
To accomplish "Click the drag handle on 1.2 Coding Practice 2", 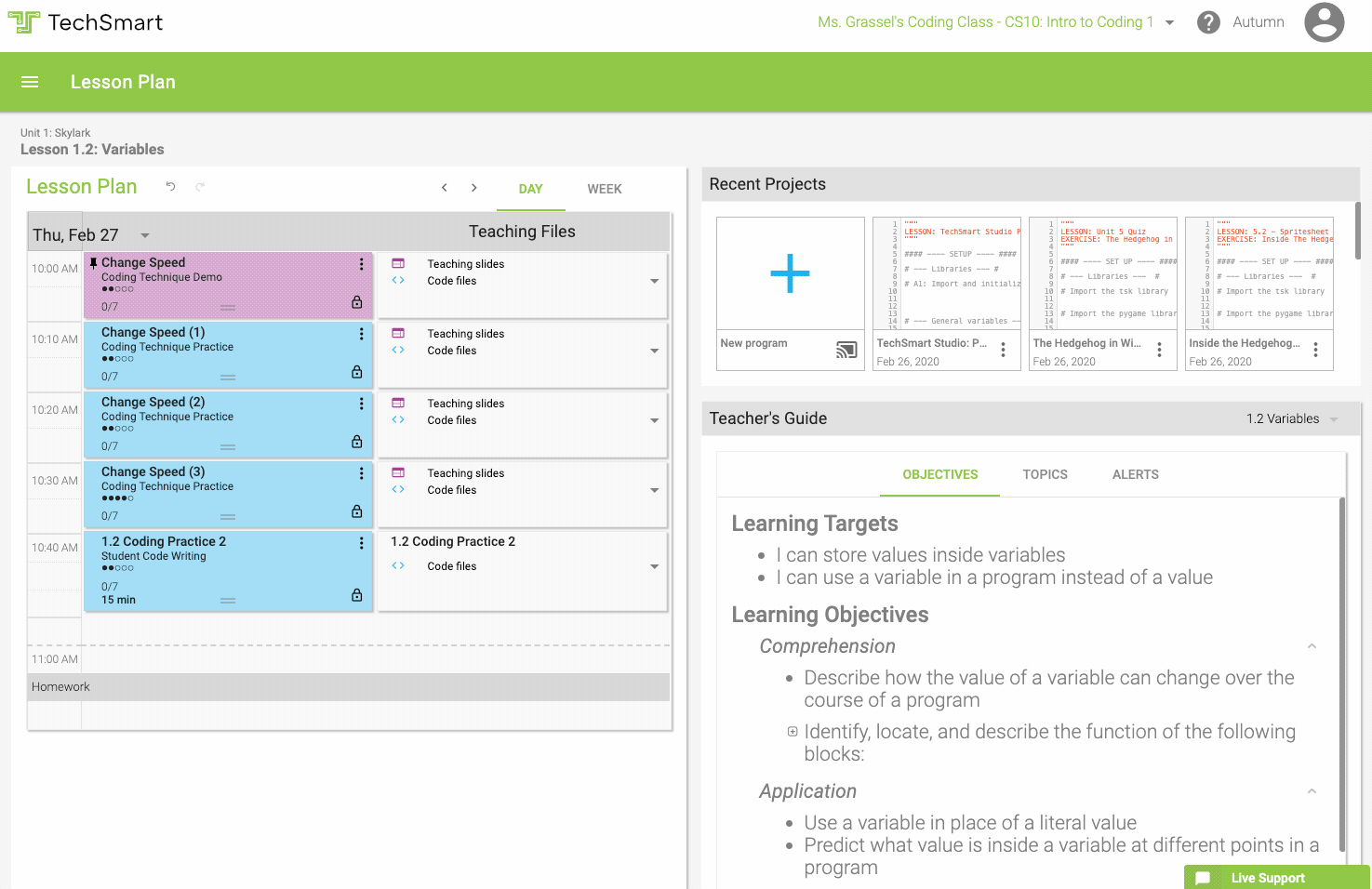I will point(228,601).
